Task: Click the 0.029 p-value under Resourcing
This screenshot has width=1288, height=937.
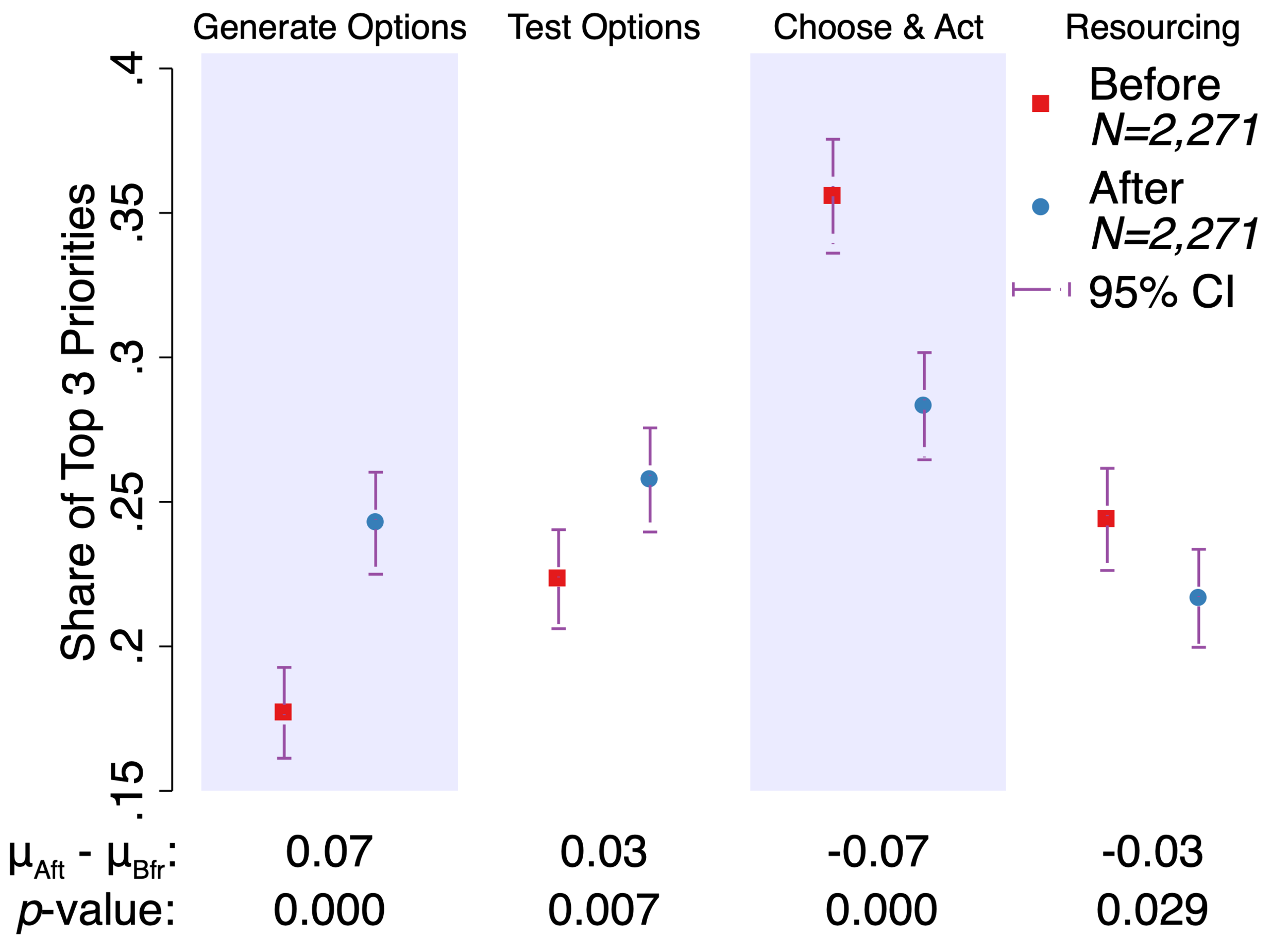Action: click(x=1153, y=910)
